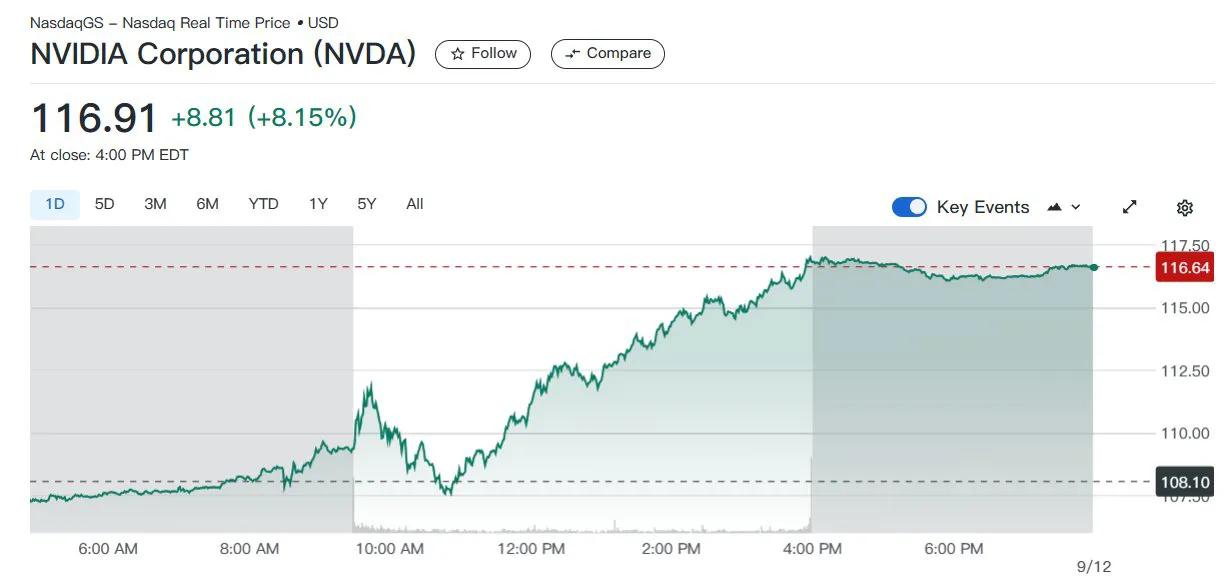Click the red 116.64 price label
This screenshot has height=583, width=1229.
(x=1184, y=268)
